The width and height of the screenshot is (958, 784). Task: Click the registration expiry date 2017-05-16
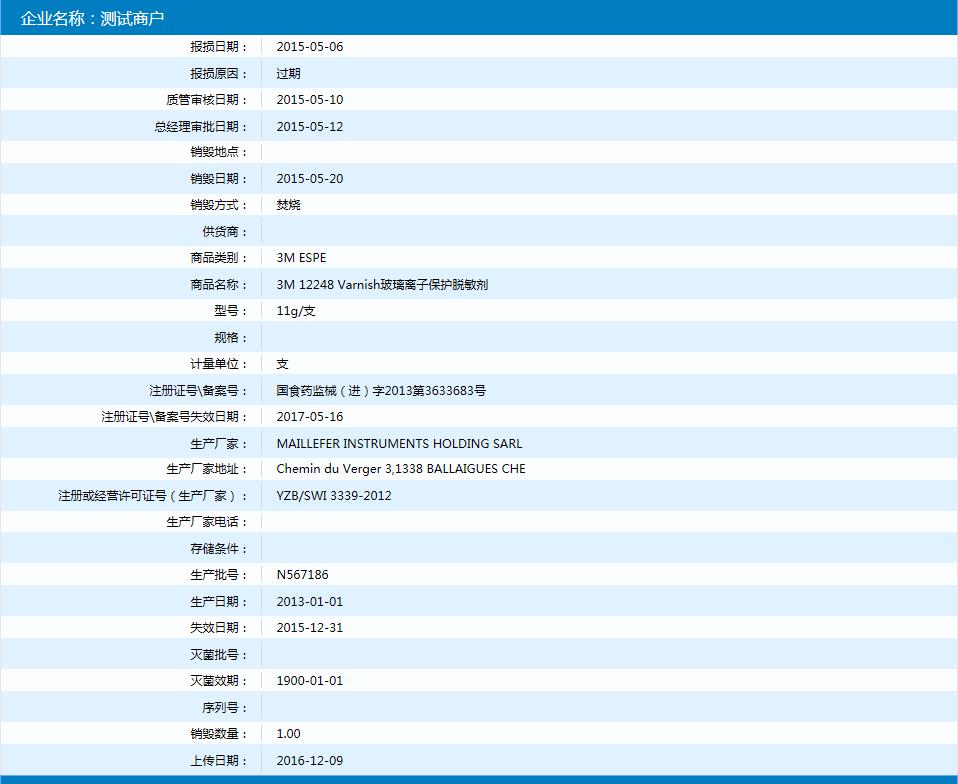[310, 417]
